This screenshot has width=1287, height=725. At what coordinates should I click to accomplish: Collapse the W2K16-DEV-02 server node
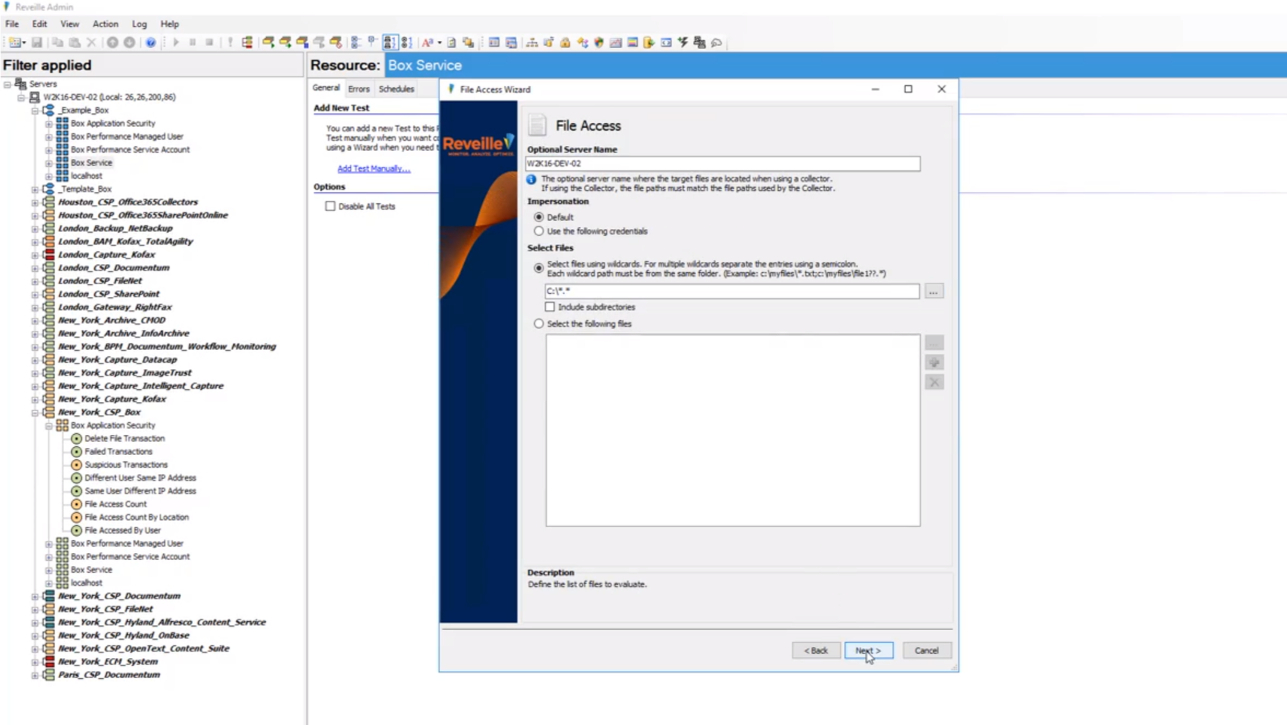[x=21, y=98]
